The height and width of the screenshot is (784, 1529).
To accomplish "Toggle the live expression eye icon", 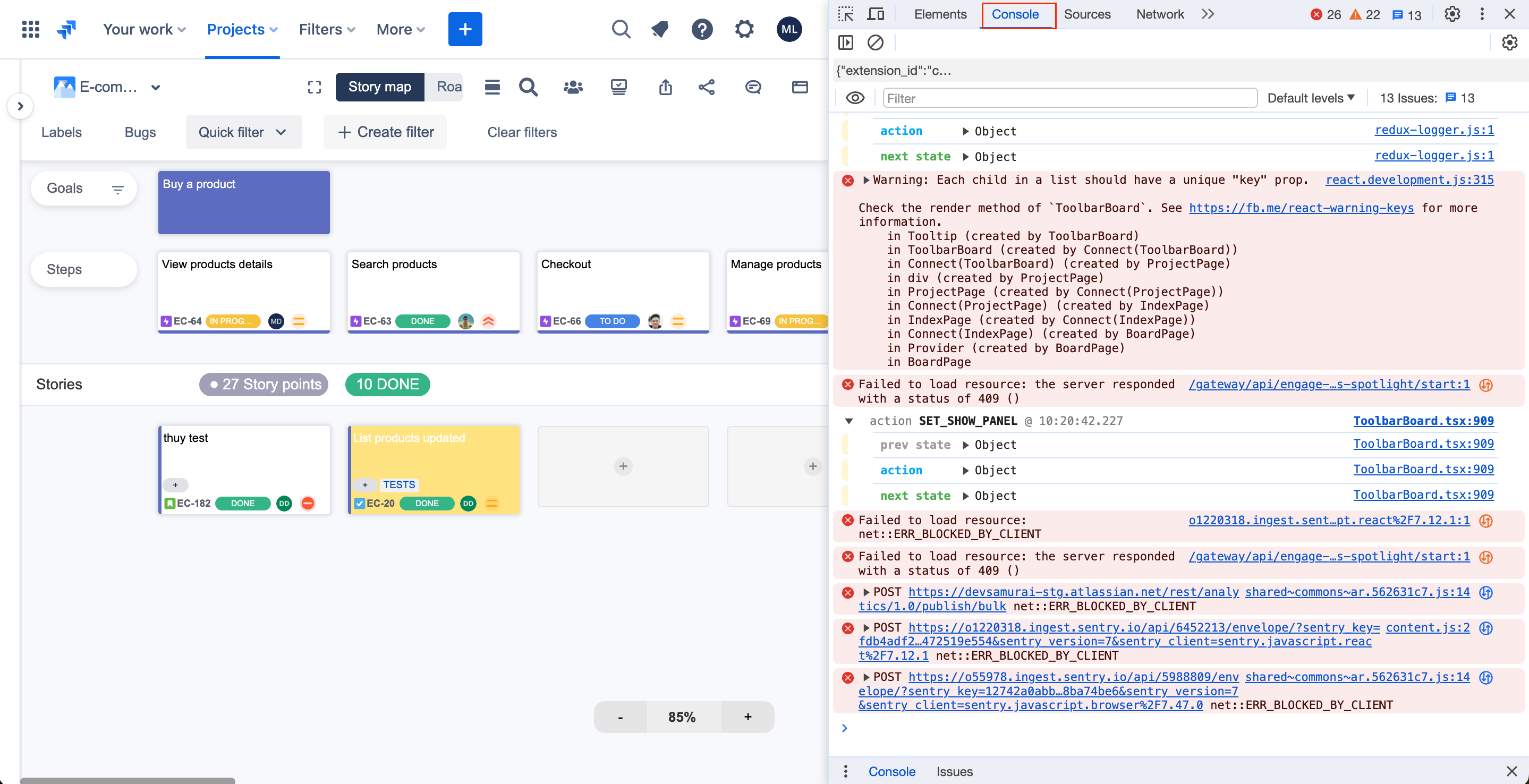I will click(855, 98).
